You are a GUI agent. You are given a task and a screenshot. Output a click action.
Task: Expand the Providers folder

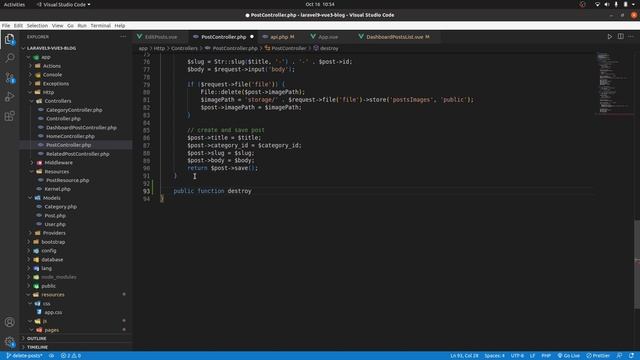coord(54,233)
